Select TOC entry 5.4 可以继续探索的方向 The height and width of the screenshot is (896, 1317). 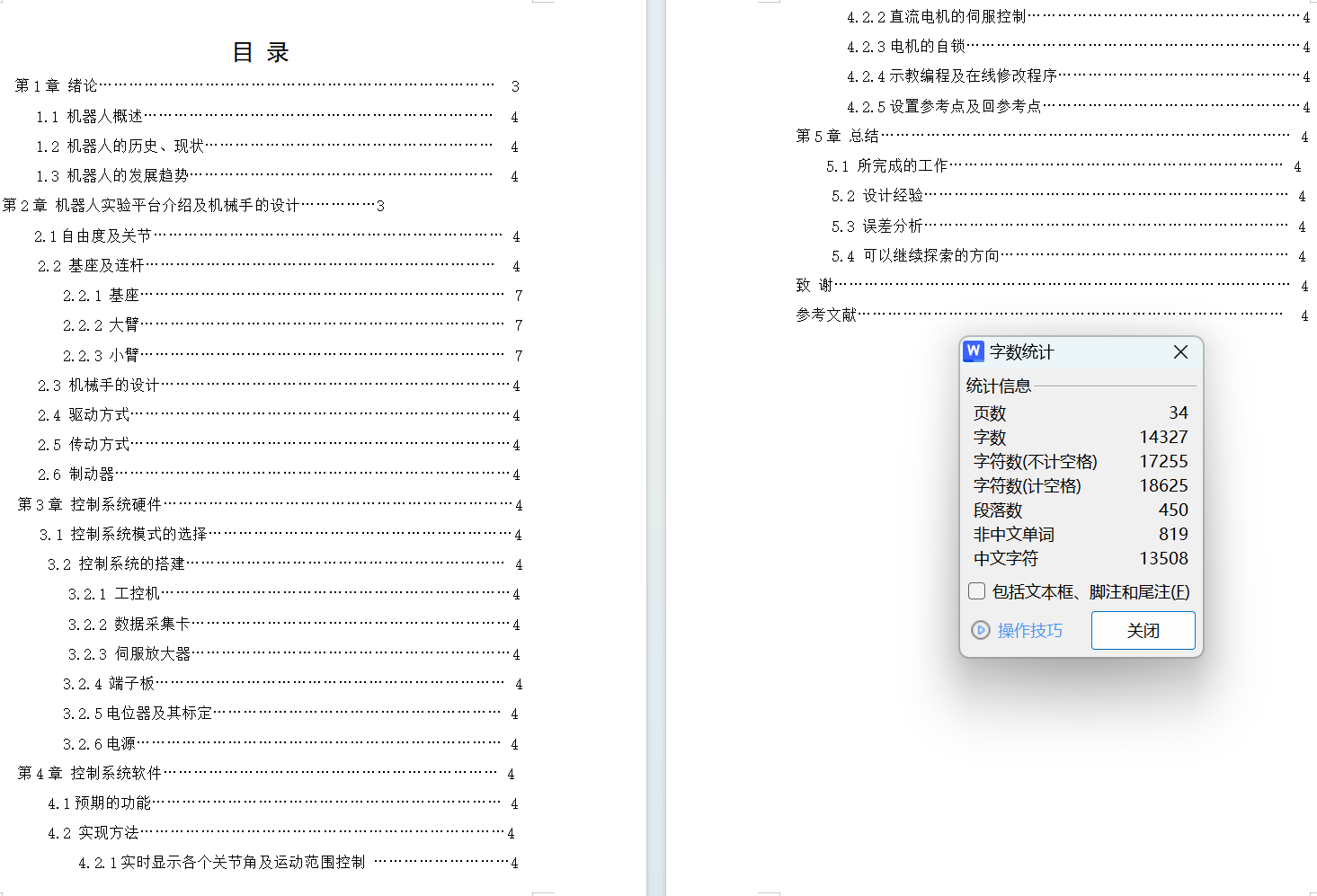(x=1069, y=256)
